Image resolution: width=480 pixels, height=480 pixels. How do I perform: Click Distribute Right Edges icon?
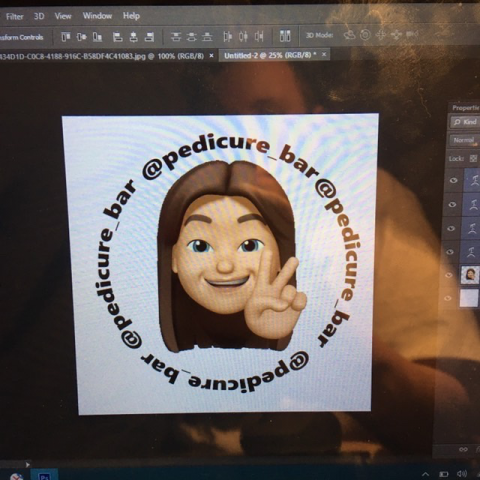click(x=259, y=36)
